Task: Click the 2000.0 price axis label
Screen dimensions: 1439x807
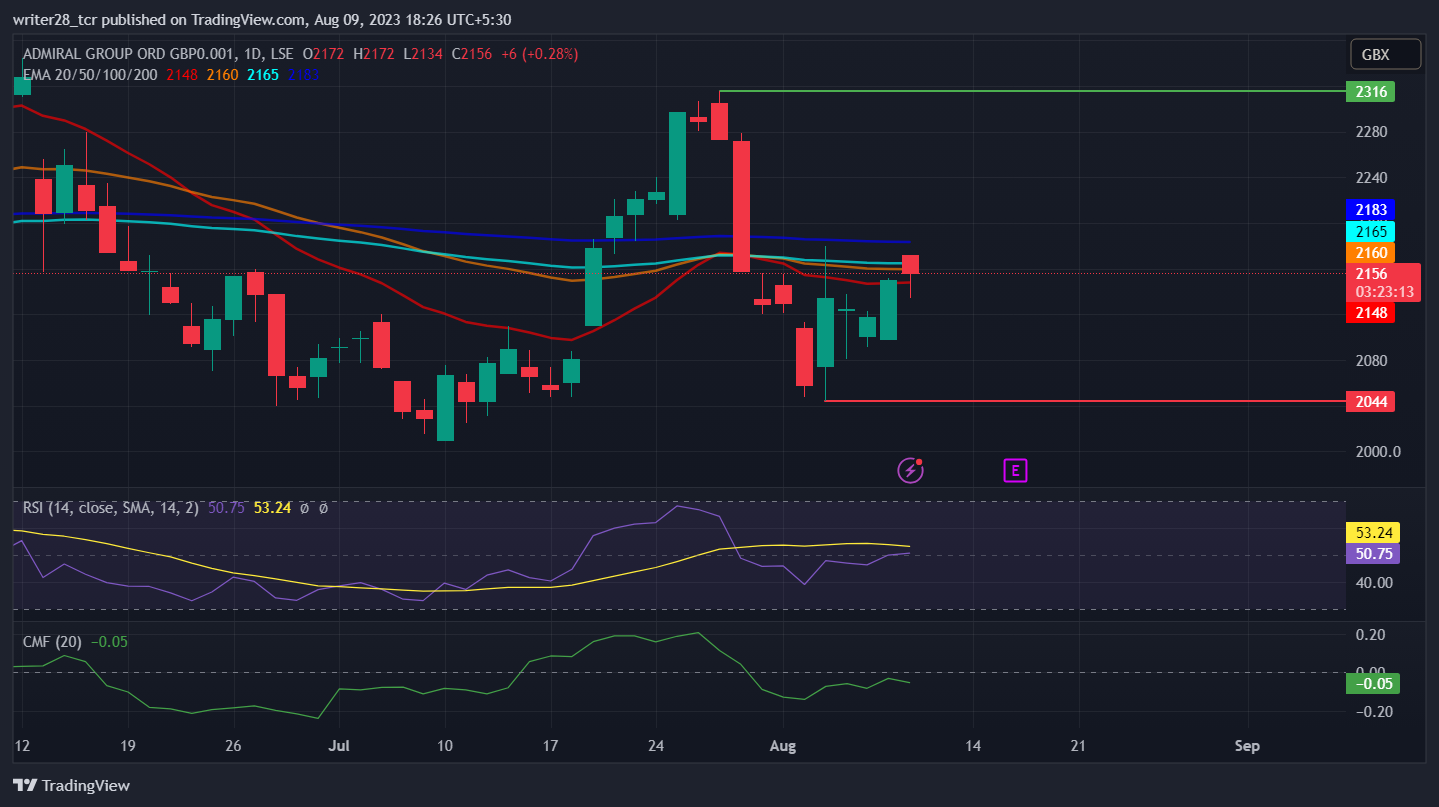Action: [x=1376, y=451]
